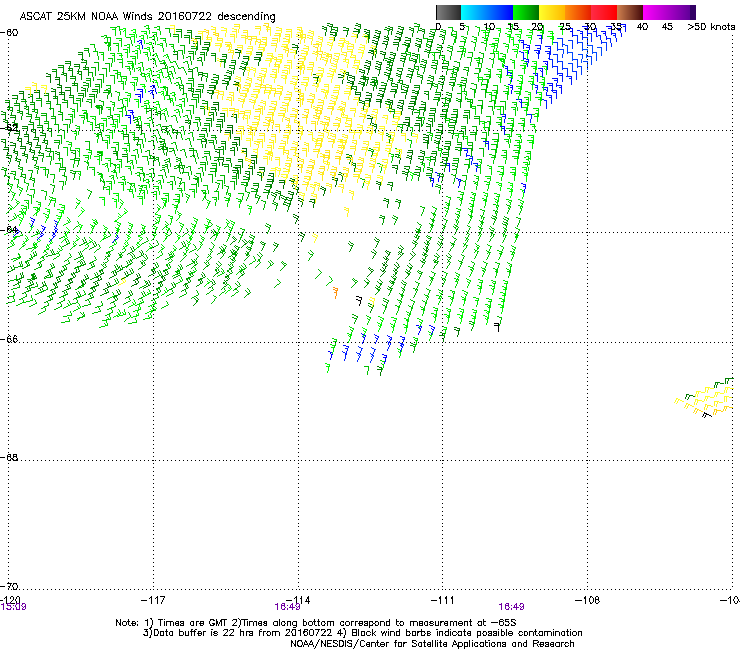Click the '-66' latitude axis label
The width and height of the screenshot is (740, 650).
click(9, 339)
